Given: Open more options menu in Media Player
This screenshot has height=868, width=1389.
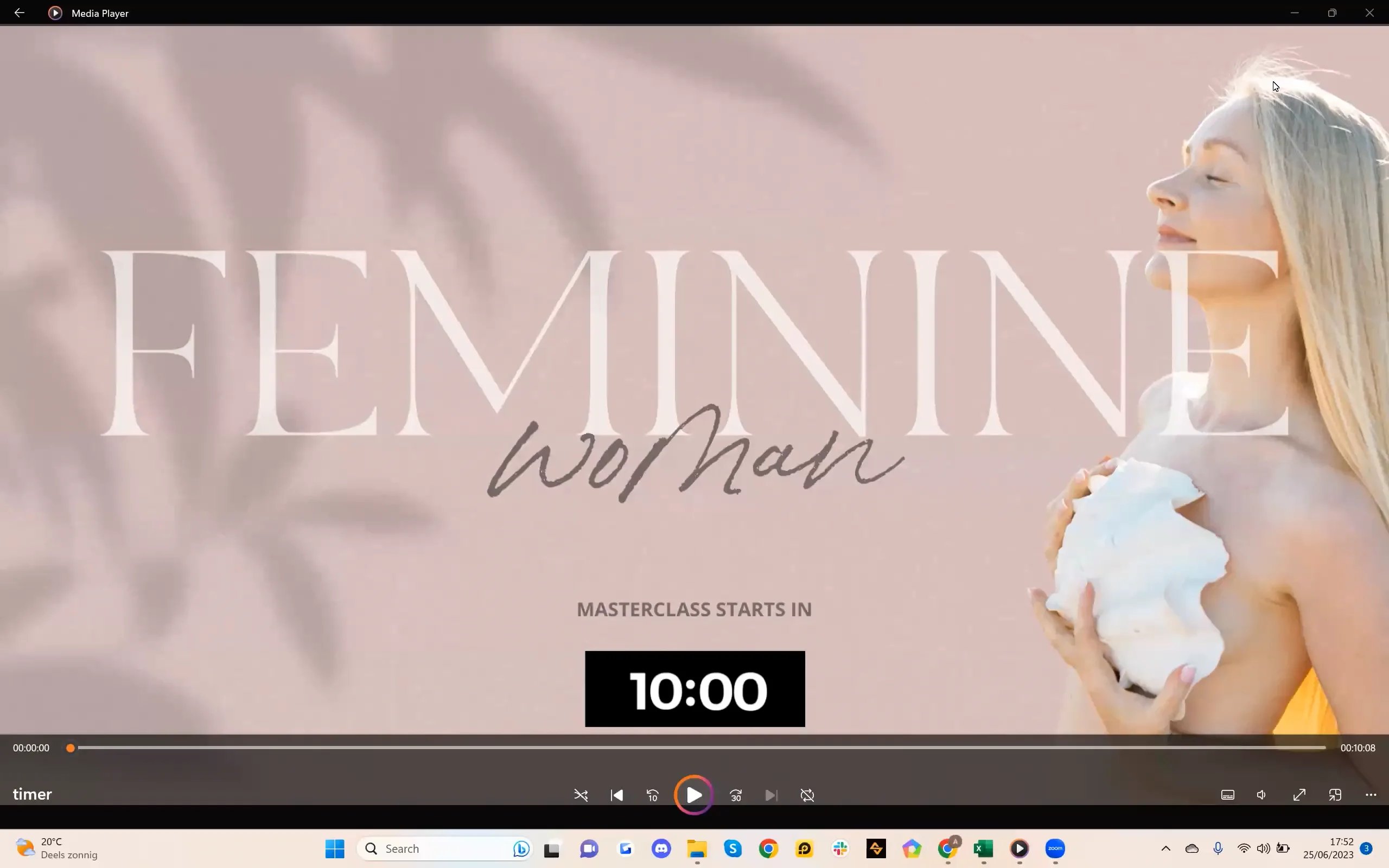Looking at the screenshot, I should (x=1371, y=795).
